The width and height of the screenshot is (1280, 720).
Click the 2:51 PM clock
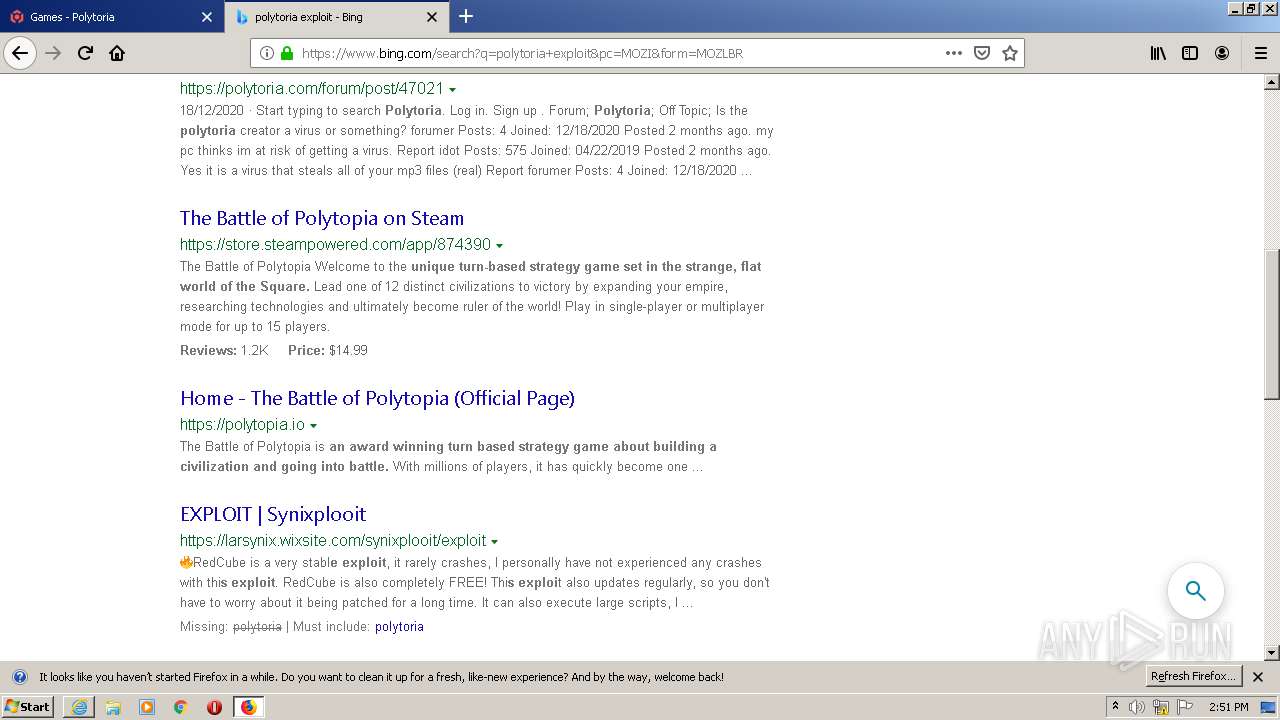(x=1229, y=707)
